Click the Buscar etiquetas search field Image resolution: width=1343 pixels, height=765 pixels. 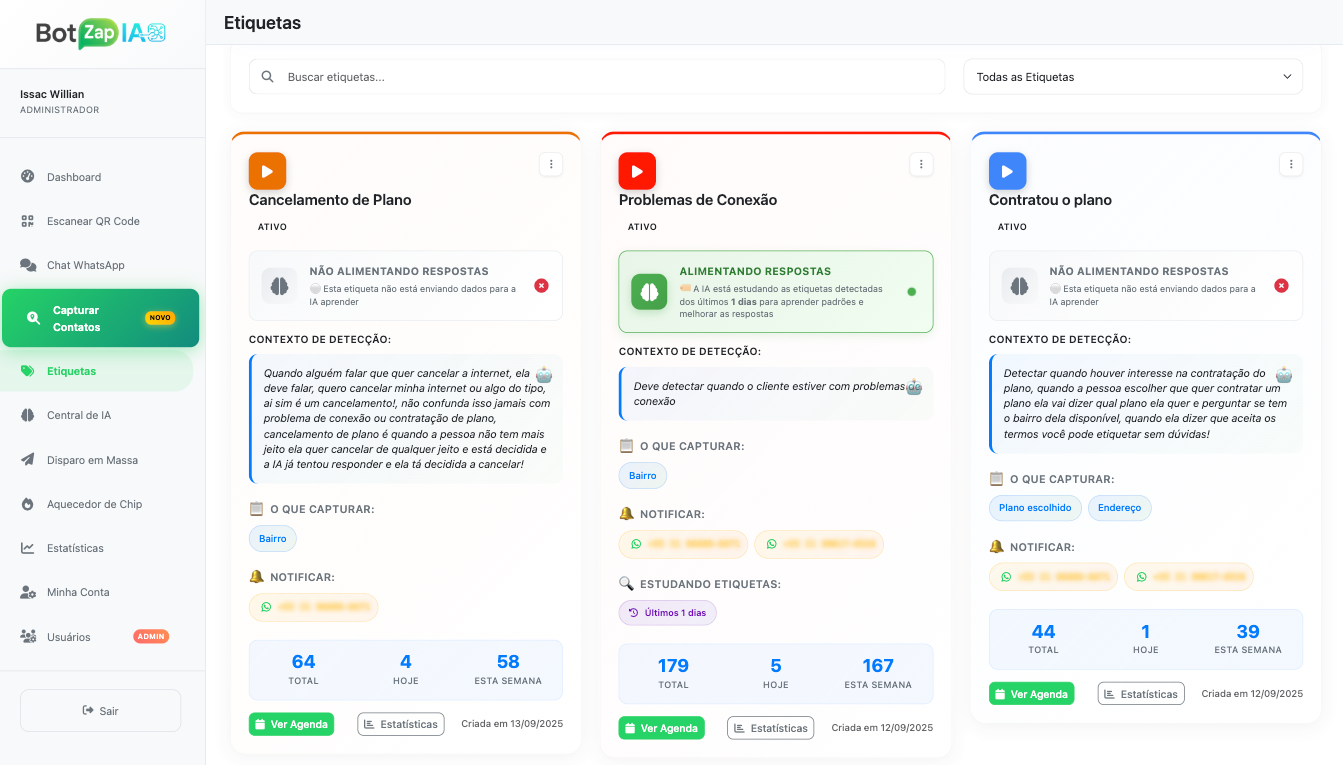596,76
